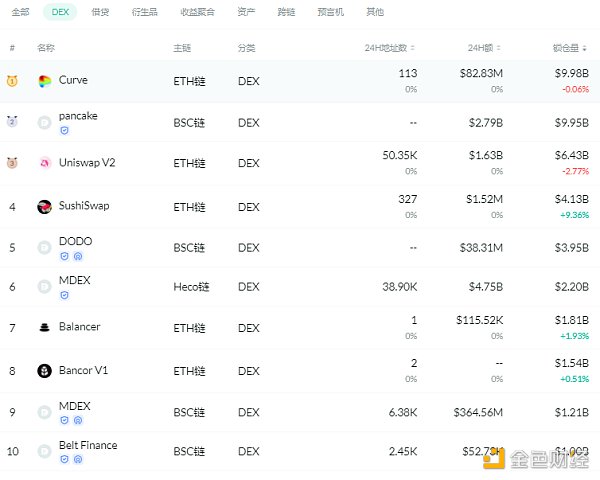
Task: Click the Heco链 chain cell
Action: click(191, 287)
